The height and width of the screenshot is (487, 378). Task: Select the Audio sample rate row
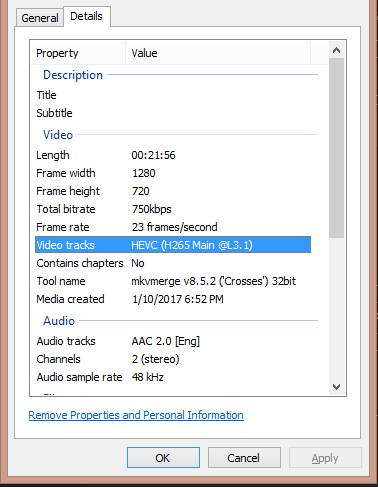(x=173, y=377)
